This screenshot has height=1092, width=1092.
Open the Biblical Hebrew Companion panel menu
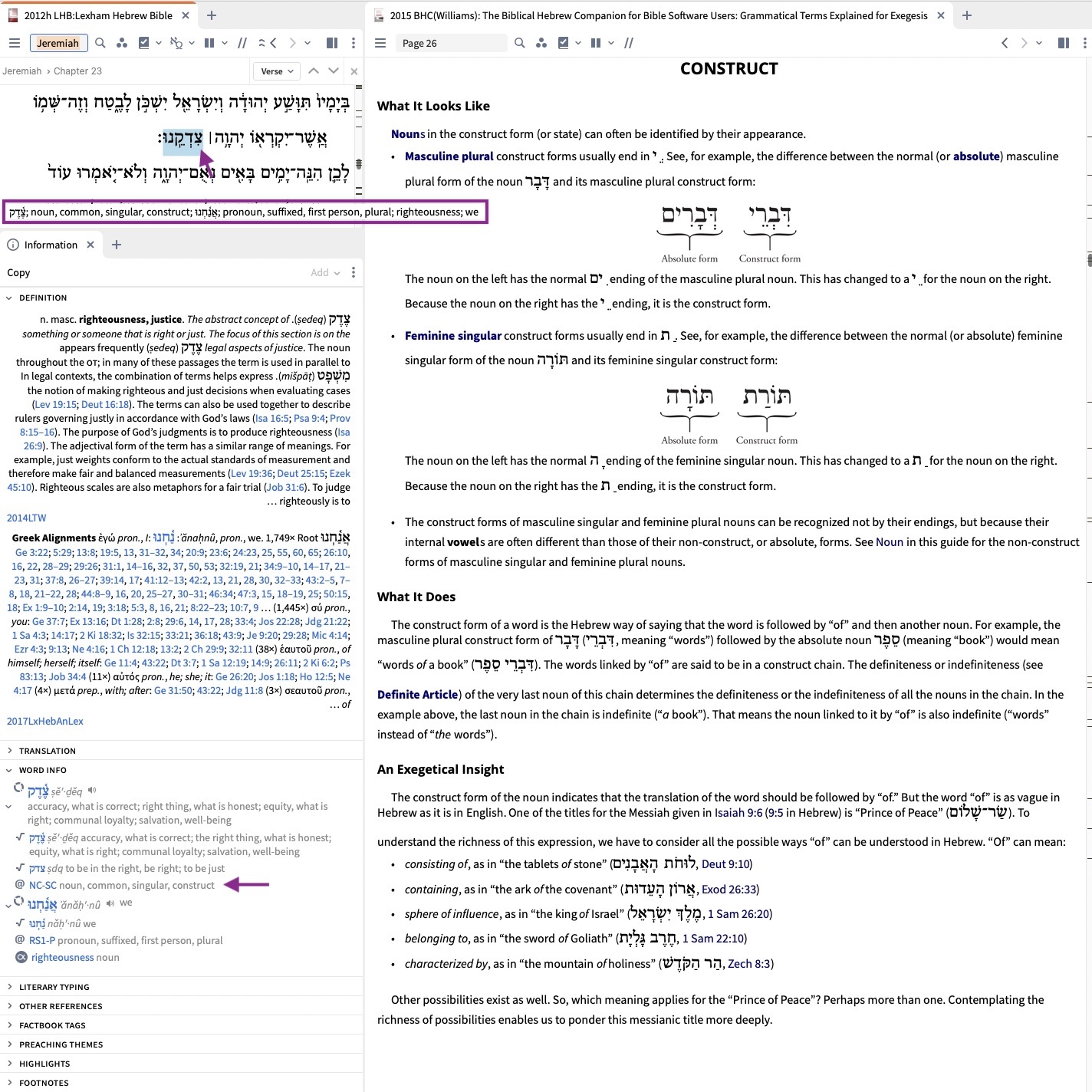380,43
